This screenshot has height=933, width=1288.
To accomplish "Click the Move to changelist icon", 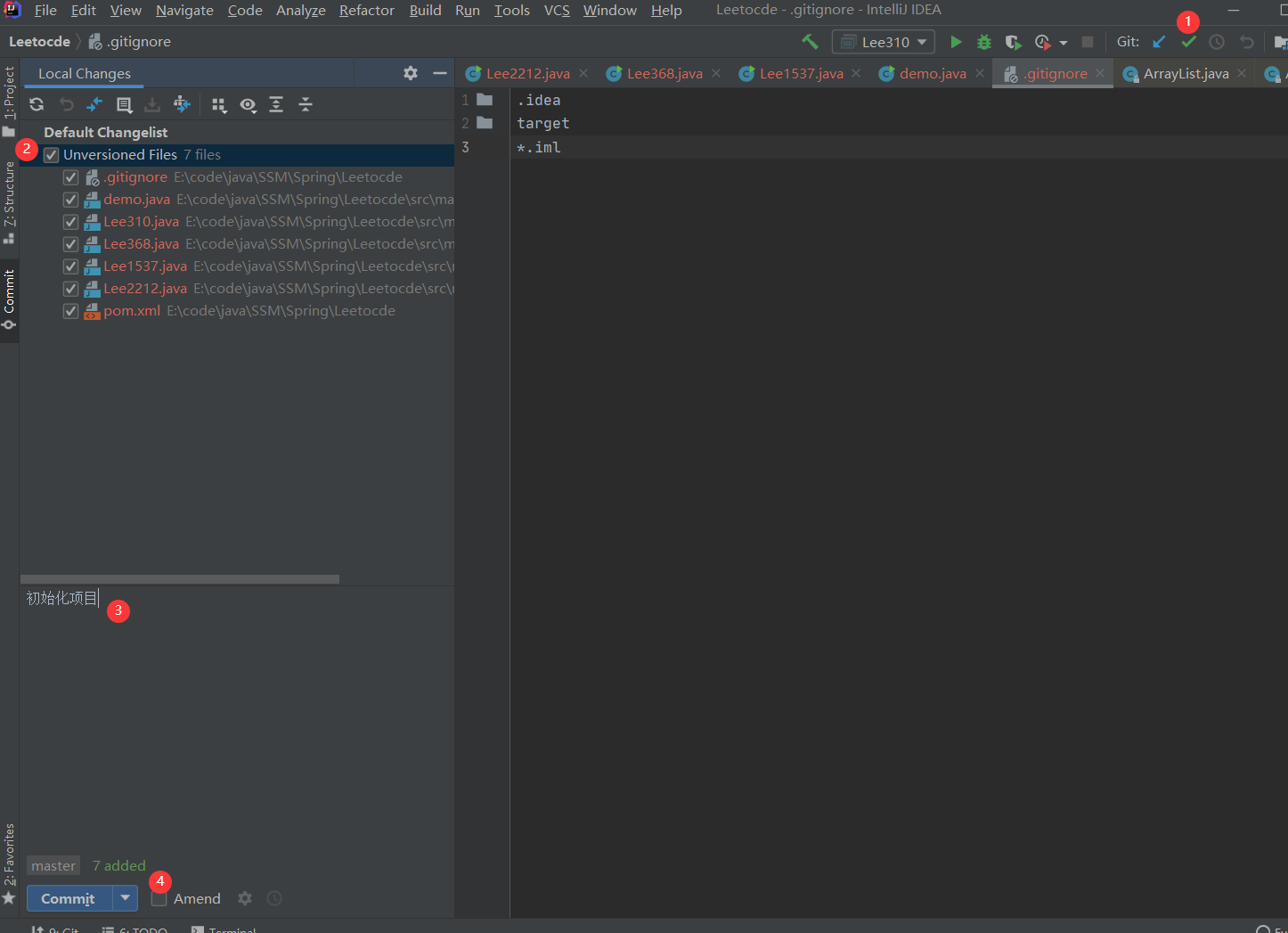I will click(182, 104).
